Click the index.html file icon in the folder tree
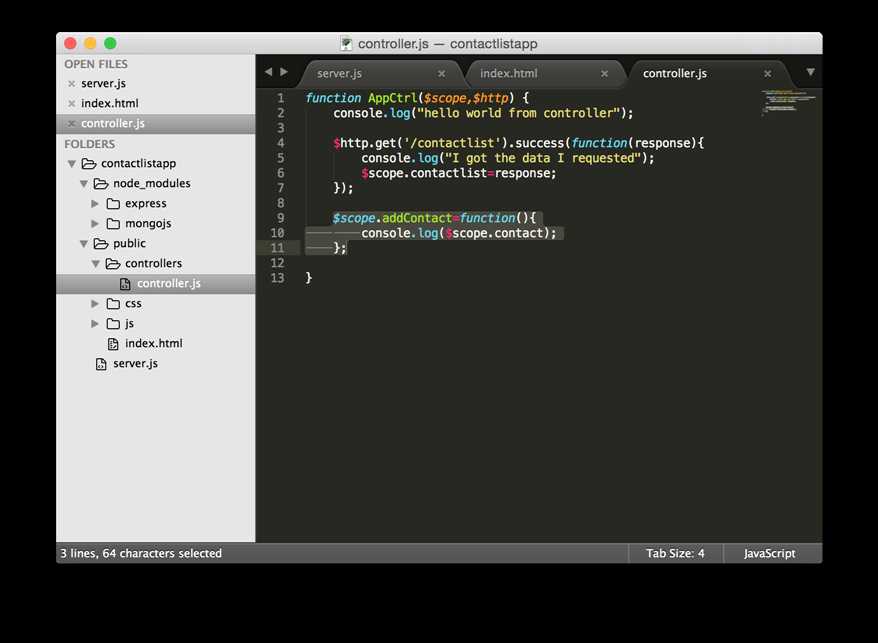Viewport: 878px width, 643px height. (113, 344)
